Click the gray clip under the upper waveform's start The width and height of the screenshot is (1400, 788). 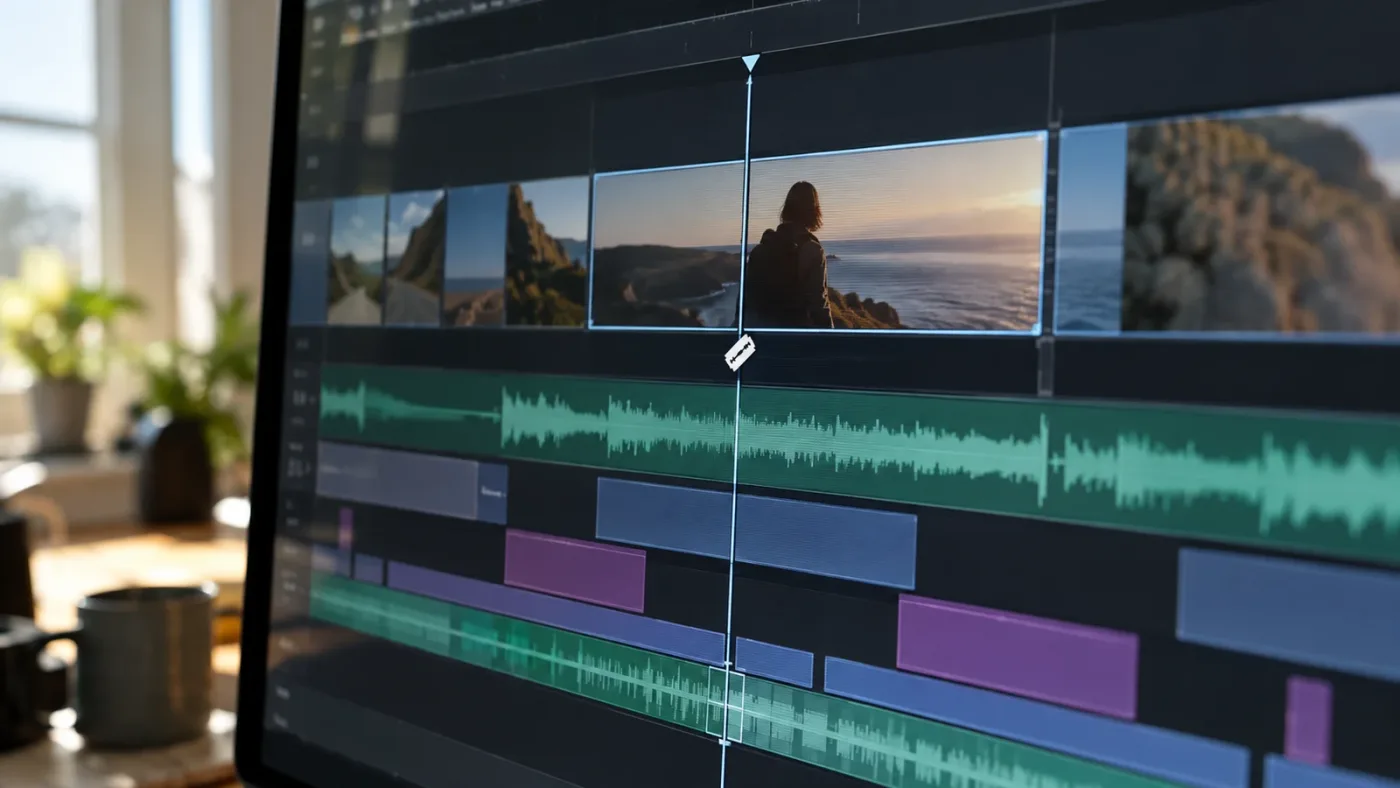point(398,480)
